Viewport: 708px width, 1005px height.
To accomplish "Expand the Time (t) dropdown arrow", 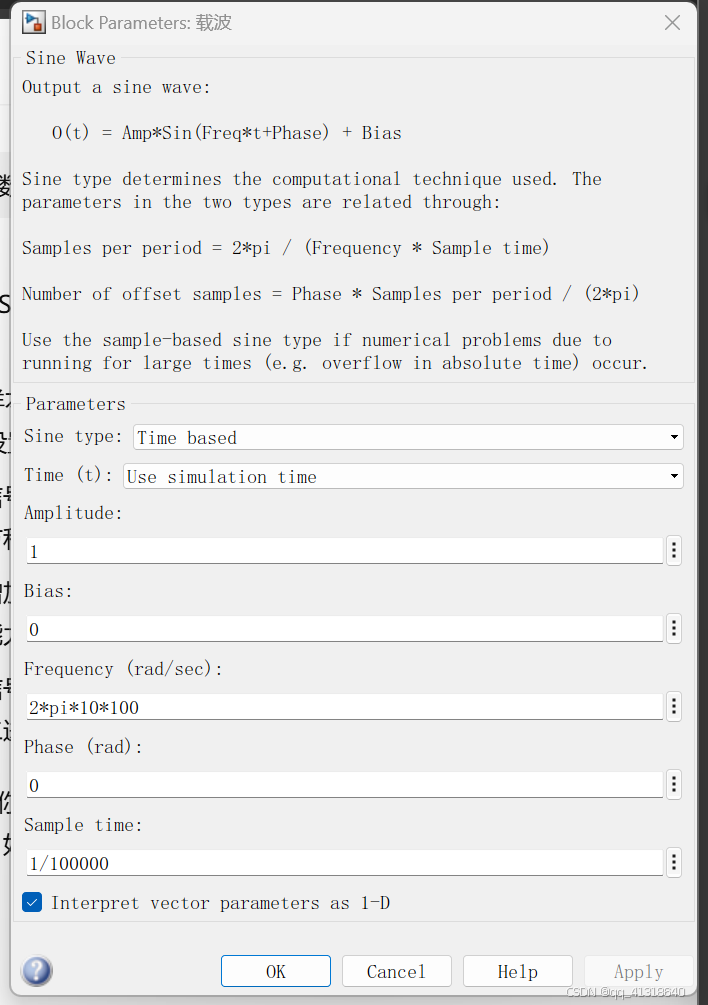I will click(674, 475).
